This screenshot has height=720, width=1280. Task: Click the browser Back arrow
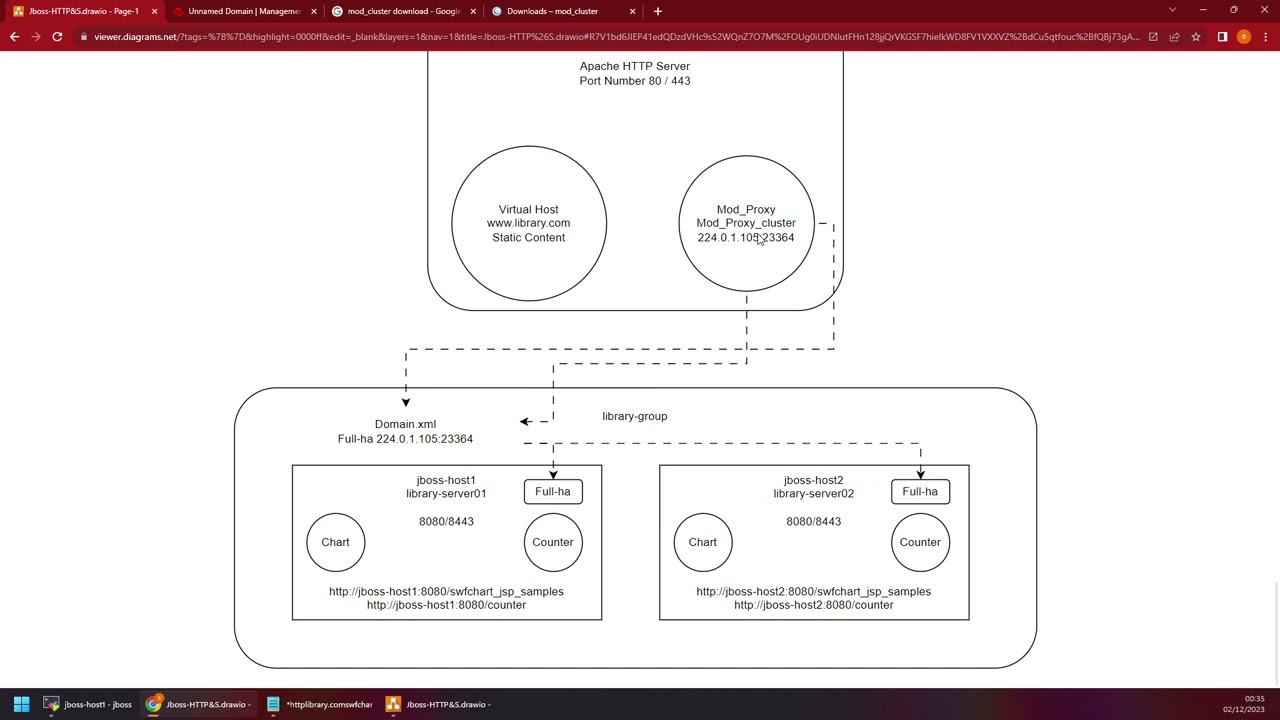(14, 37)
